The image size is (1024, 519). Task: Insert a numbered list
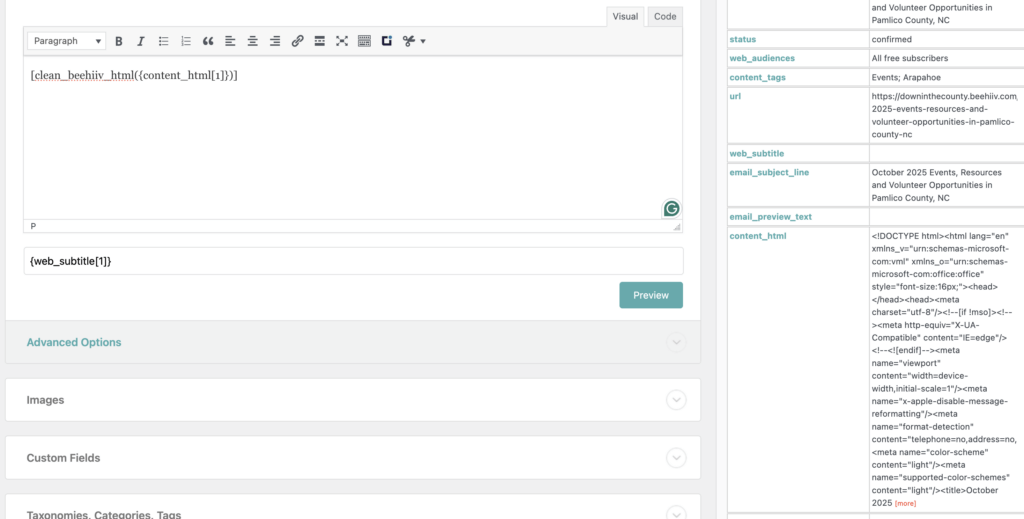[x=186, y=41]
